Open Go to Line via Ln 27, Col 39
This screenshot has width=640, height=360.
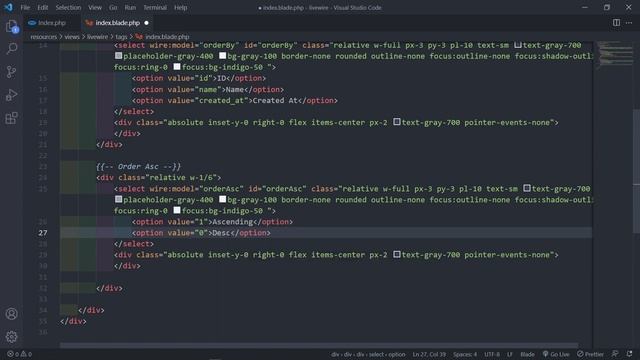click(429, 354)
